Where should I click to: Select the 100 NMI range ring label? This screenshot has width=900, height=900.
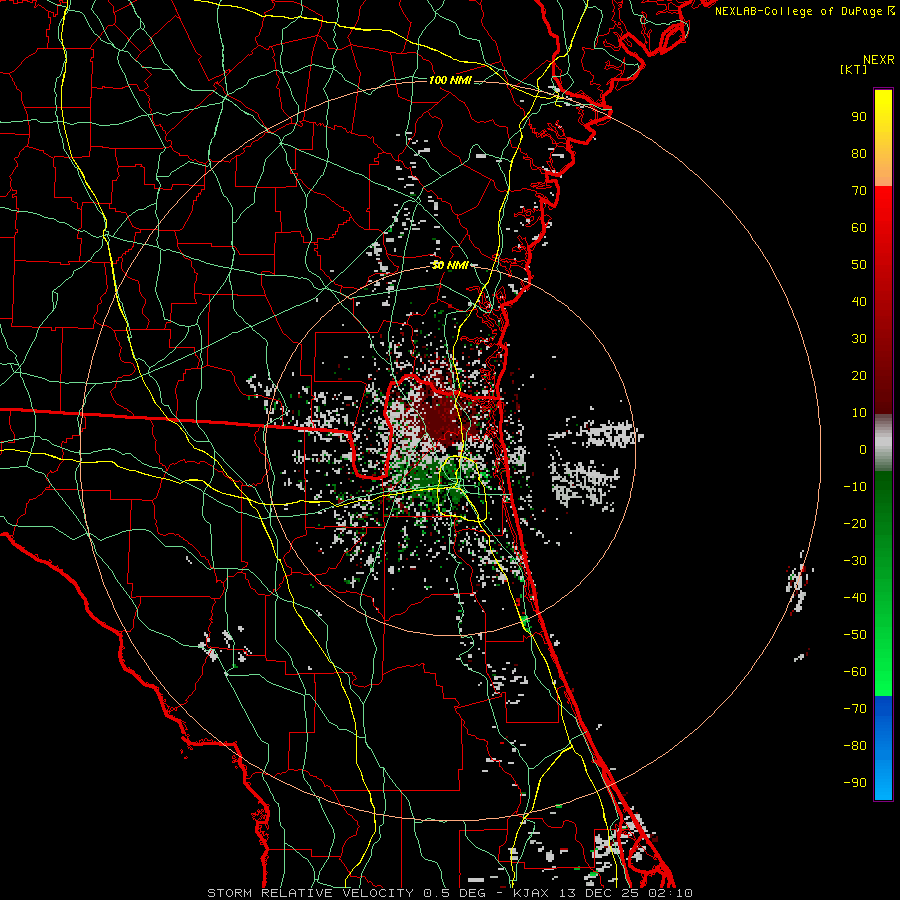450,80
